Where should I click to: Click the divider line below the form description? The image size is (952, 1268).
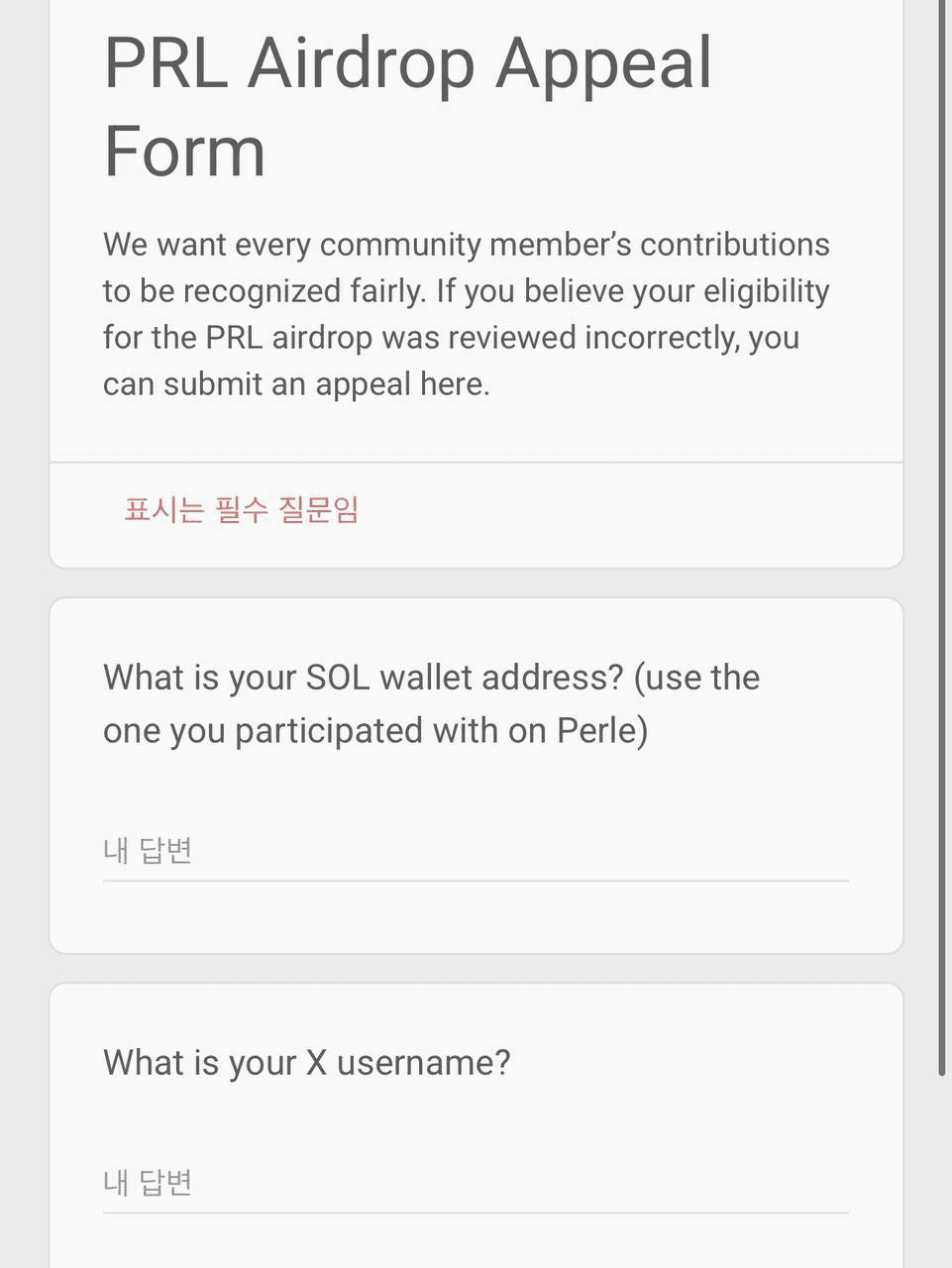coord(476,463)
